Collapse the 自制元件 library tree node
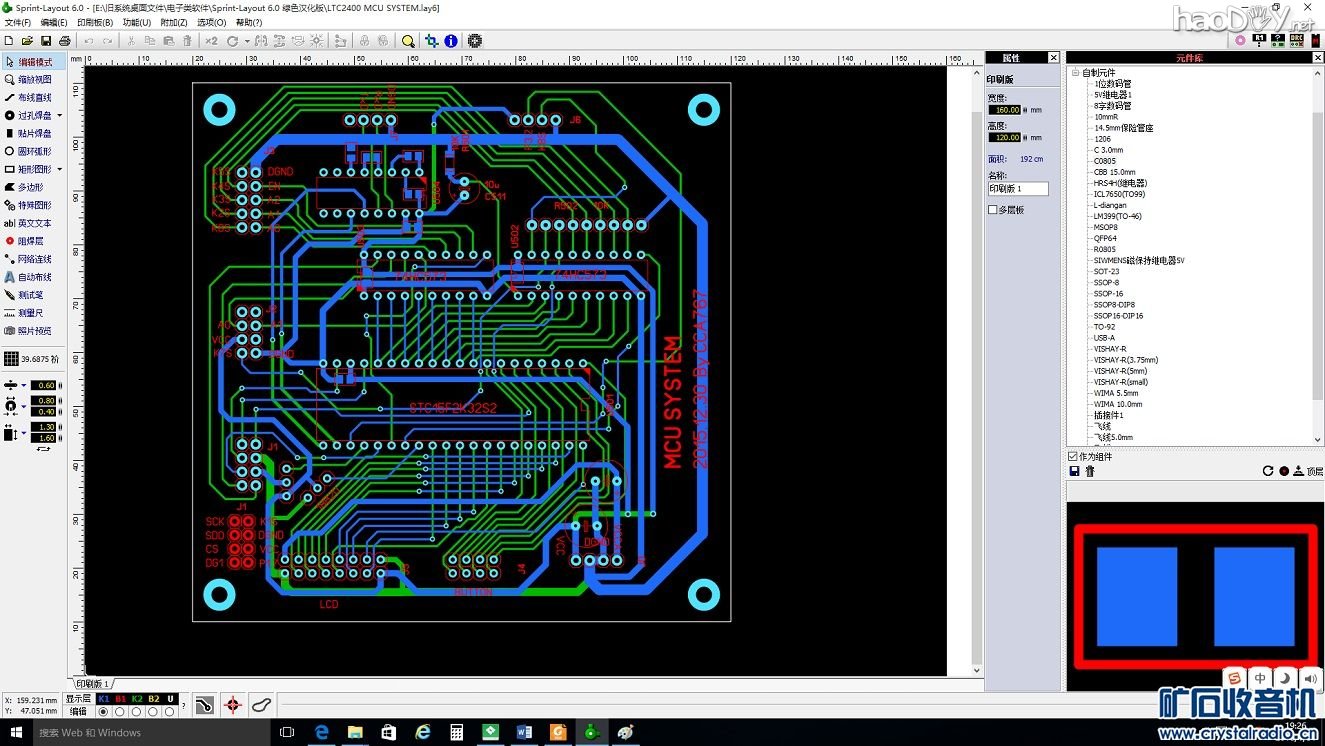 pyautogui.click(x=1075, y=73)
